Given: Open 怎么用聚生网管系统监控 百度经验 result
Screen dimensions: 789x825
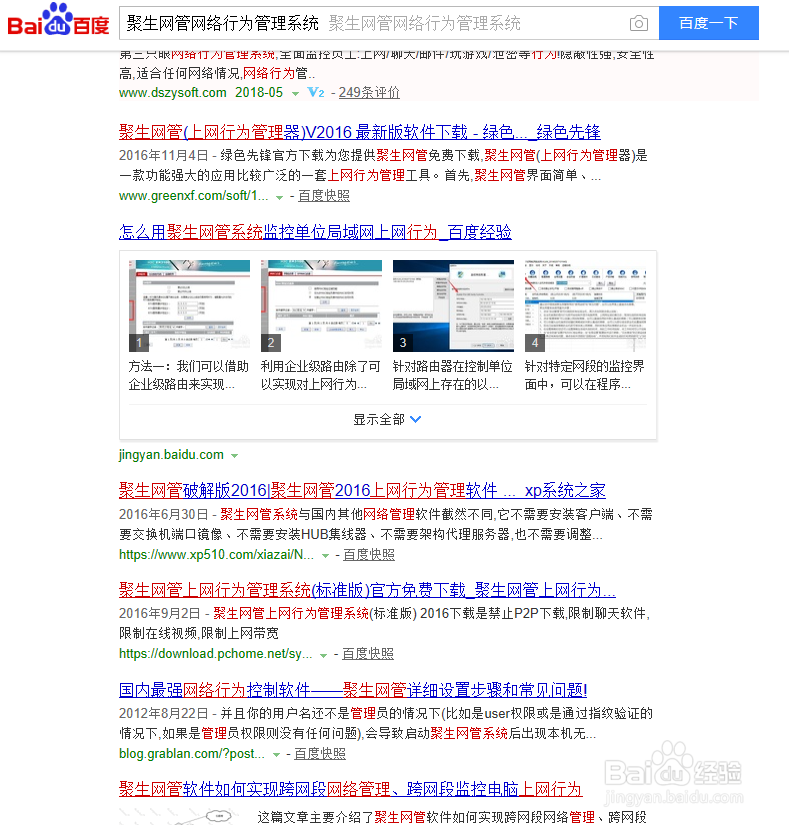Looking at the screenshot, I should pos(315,232).
